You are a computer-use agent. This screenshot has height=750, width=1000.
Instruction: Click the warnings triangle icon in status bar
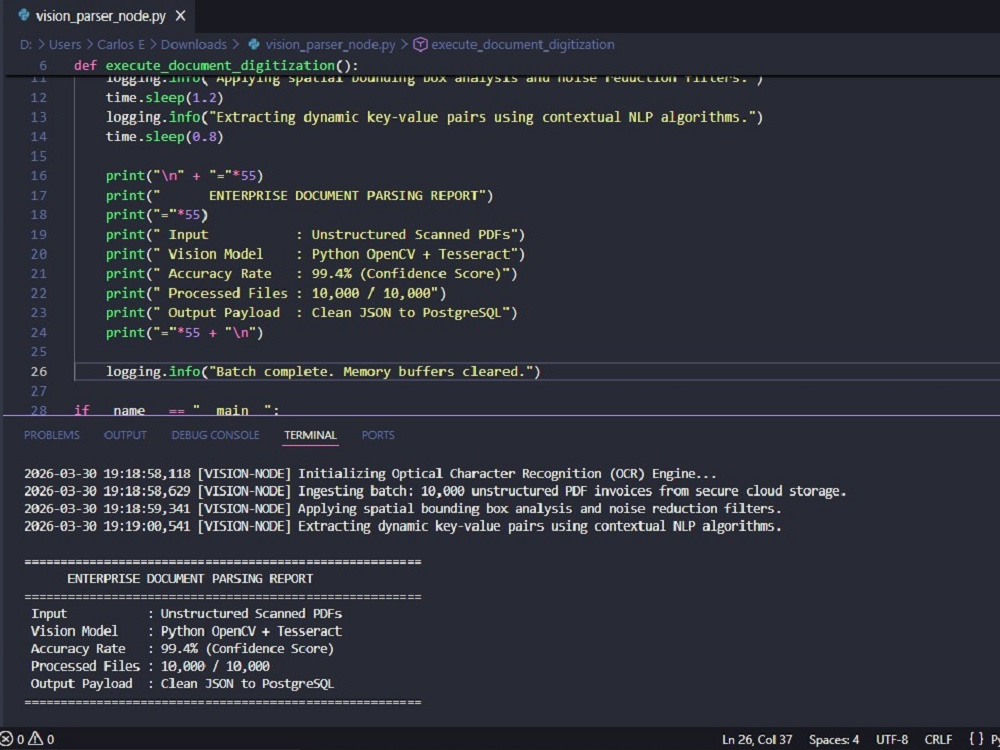pyautogui.click(x=36, y=739)
